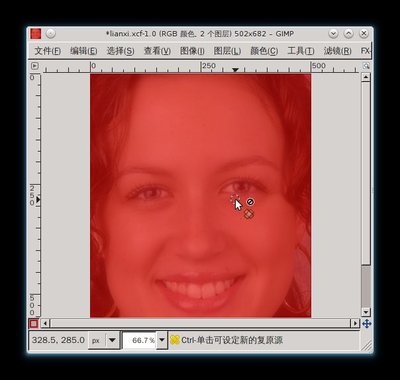Image resolution: width=400 pixels, height=380 pixels.
Task: Minimize the GIMP window
Action: (x=333, y=34)
